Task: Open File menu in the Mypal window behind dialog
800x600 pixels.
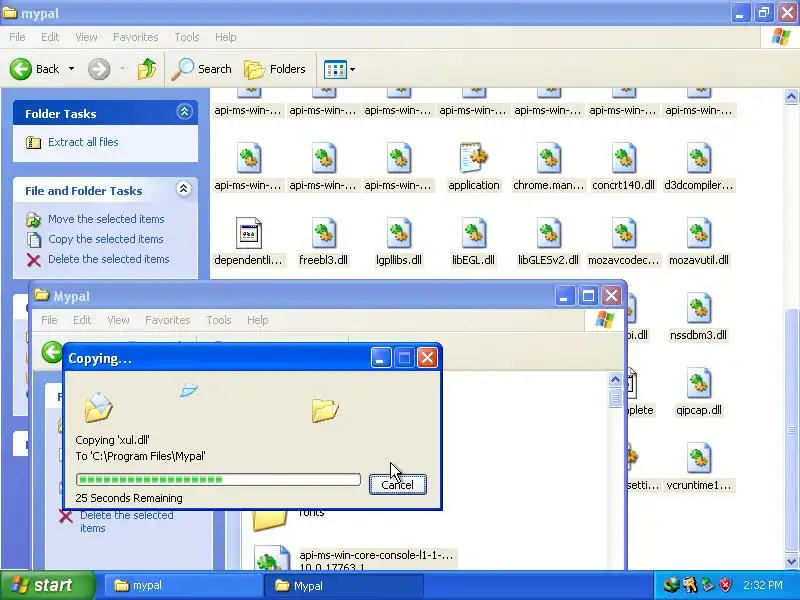Action: [x=49, y=320]
